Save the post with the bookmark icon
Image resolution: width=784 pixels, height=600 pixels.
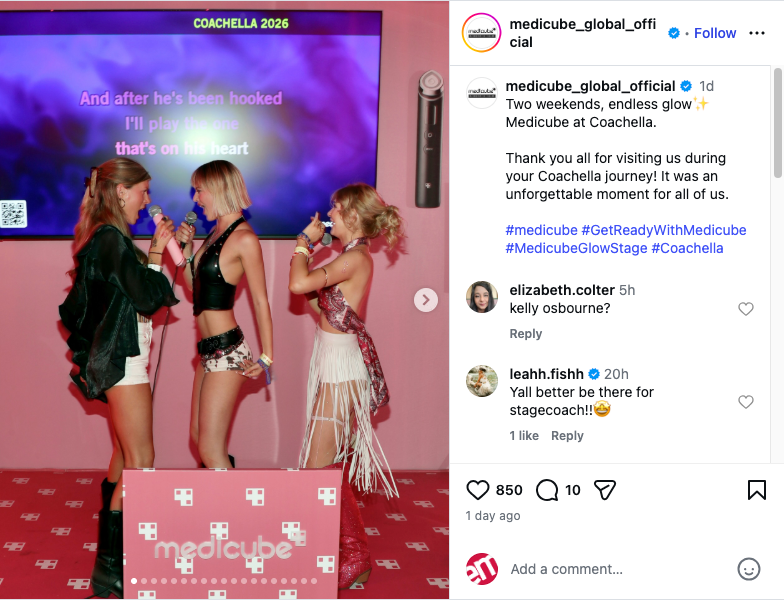pos(756,490)
